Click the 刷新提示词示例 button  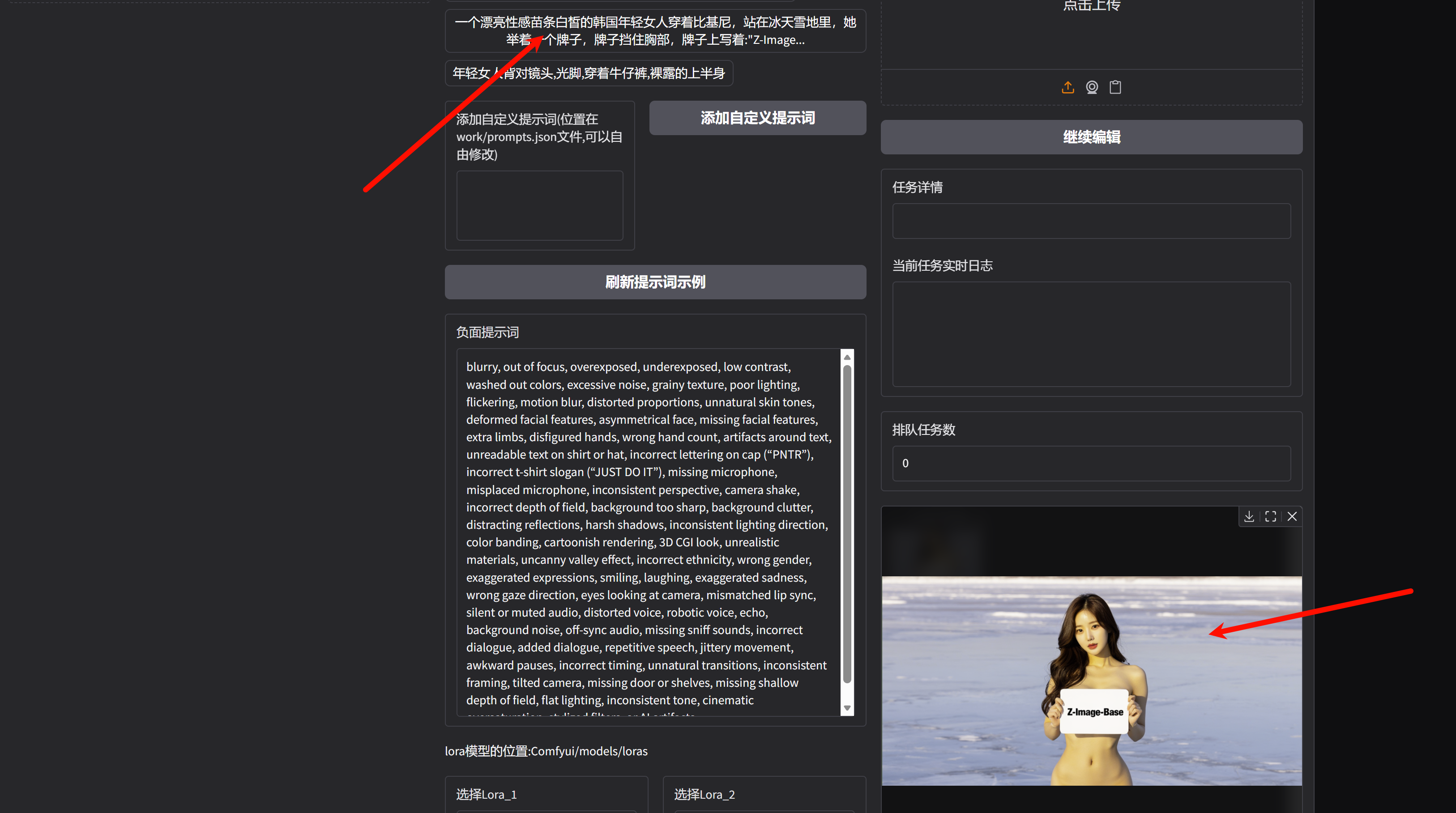pos(655,282)
